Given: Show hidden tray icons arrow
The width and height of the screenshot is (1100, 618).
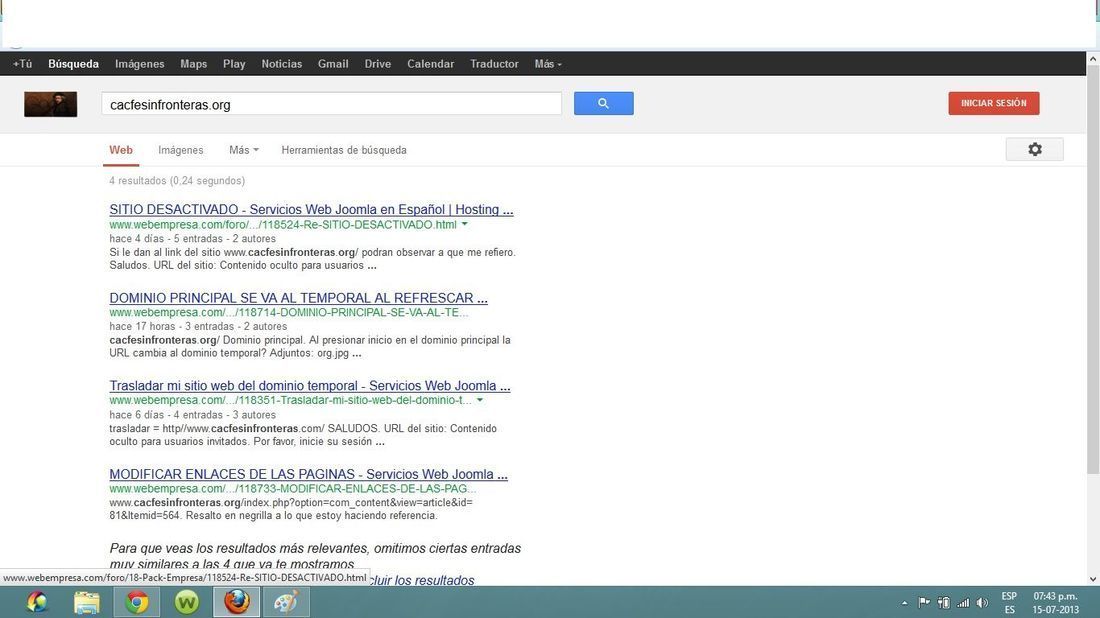Looking at the screenshot, I should click(x=904, y=603).
